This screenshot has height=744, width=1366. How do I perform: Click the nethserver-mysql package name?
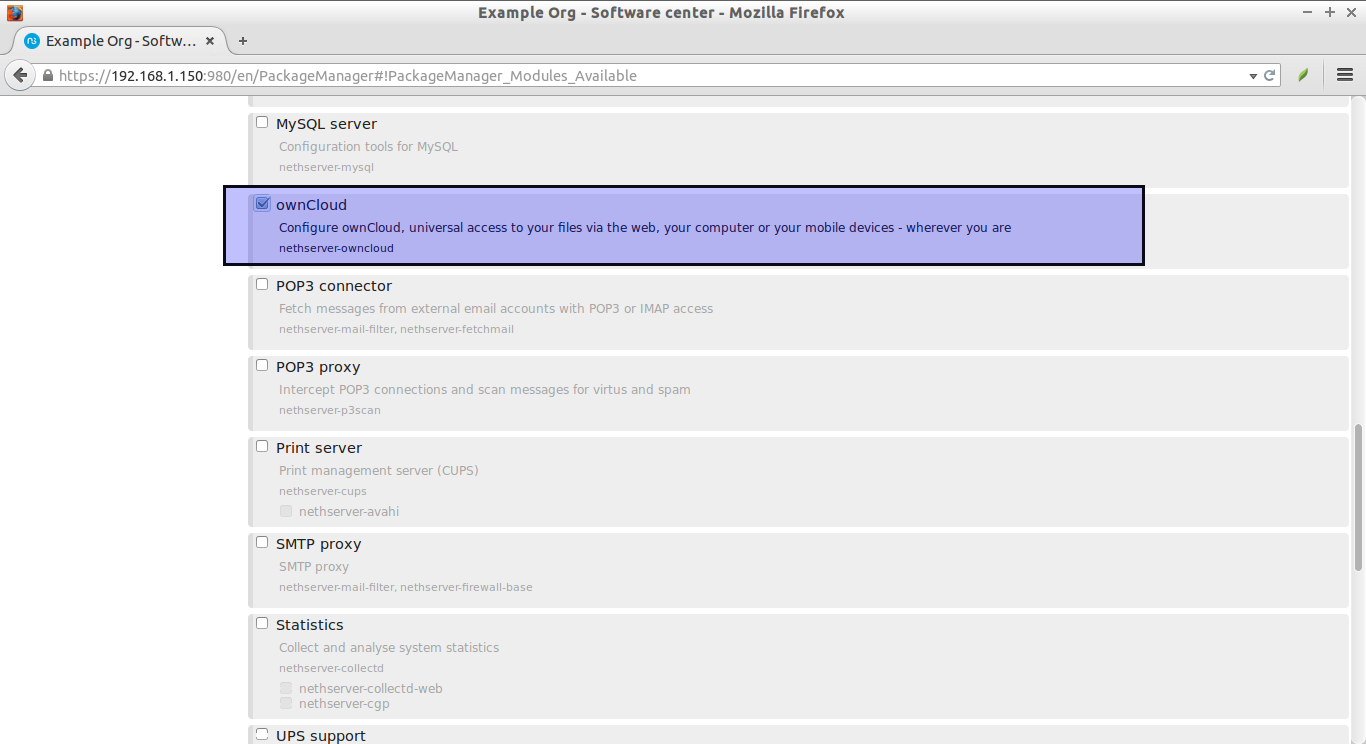click(326, 167)
